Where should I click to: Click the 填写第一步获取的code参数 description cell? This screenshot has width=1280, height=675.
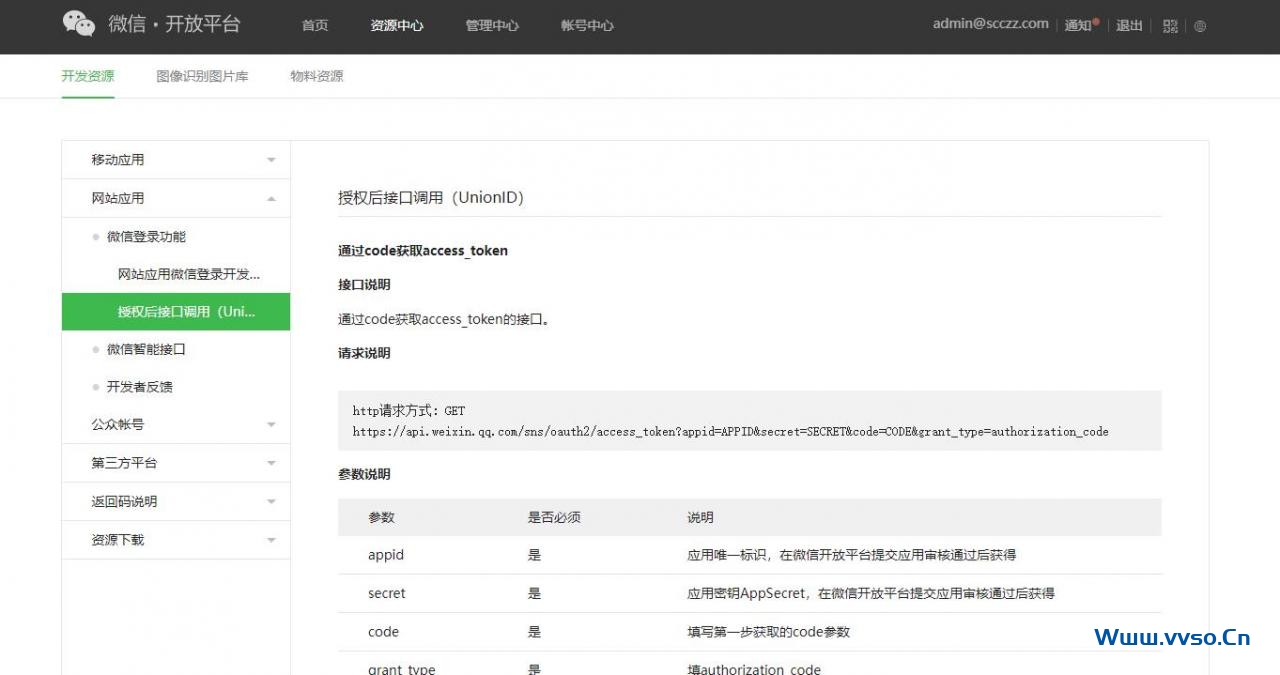(769, 632)
